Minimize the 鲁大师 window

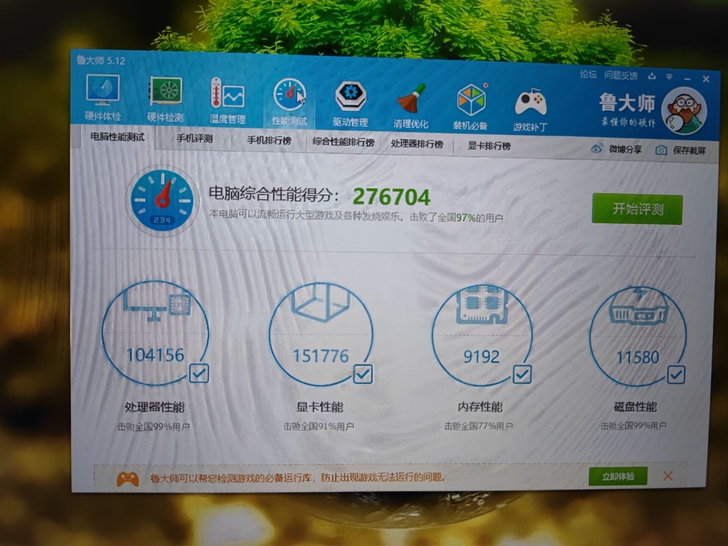pos(687,78)
